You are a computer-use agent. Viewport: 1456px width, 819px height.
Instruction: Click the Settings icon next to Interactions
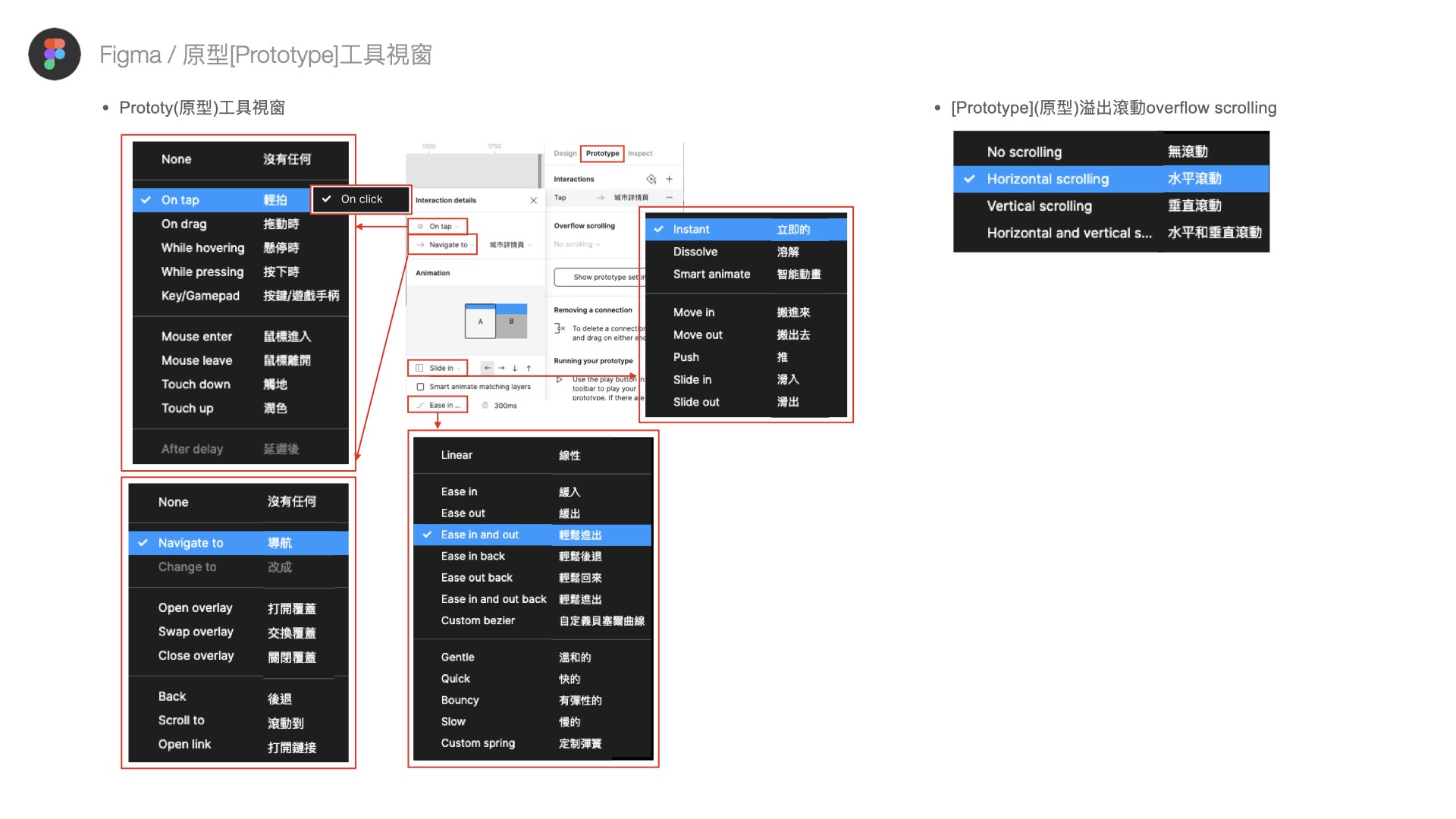click(x=652, y=180)
